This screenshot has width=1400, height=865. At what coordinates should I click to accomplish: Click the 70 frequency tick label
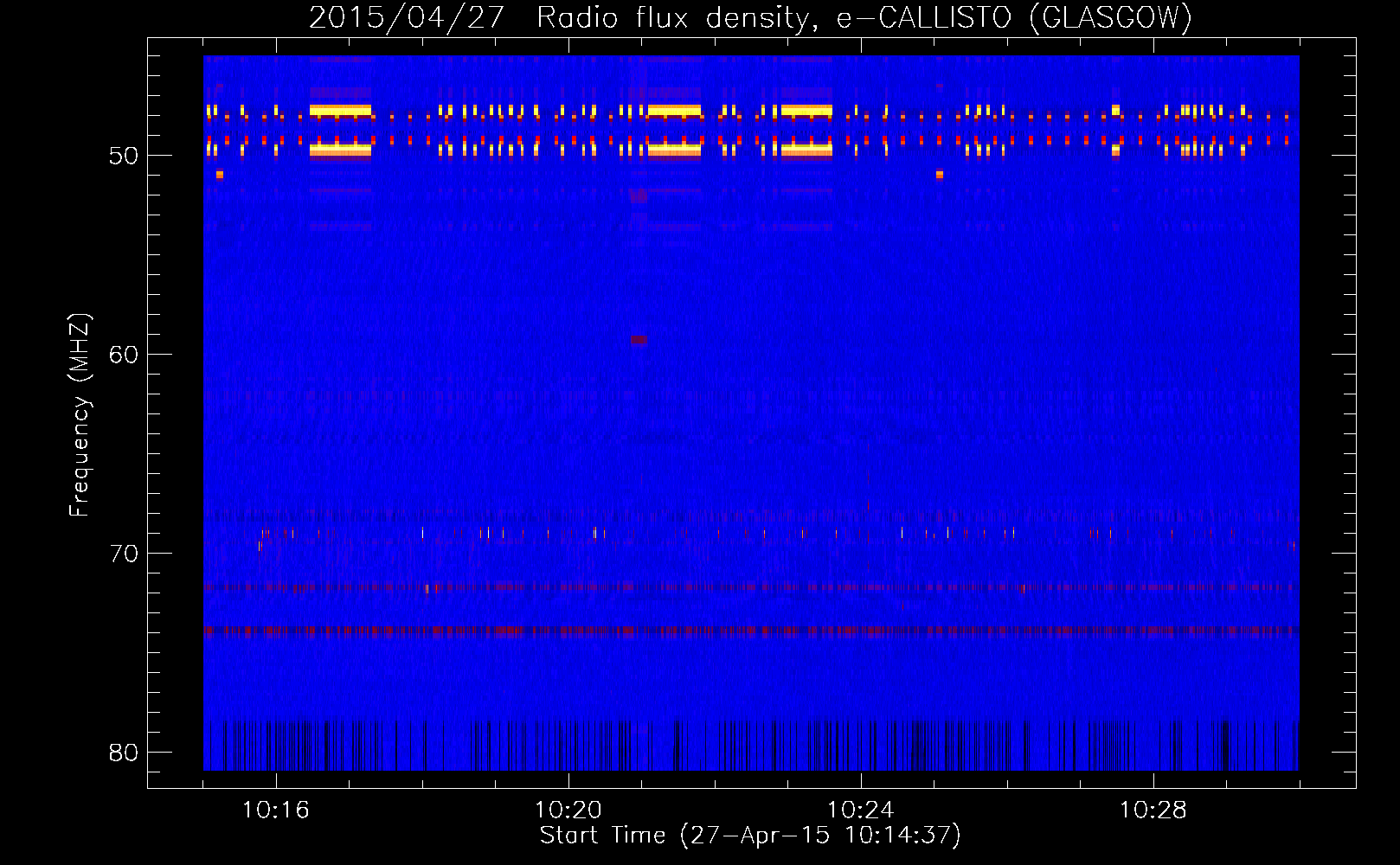point(124,554)
